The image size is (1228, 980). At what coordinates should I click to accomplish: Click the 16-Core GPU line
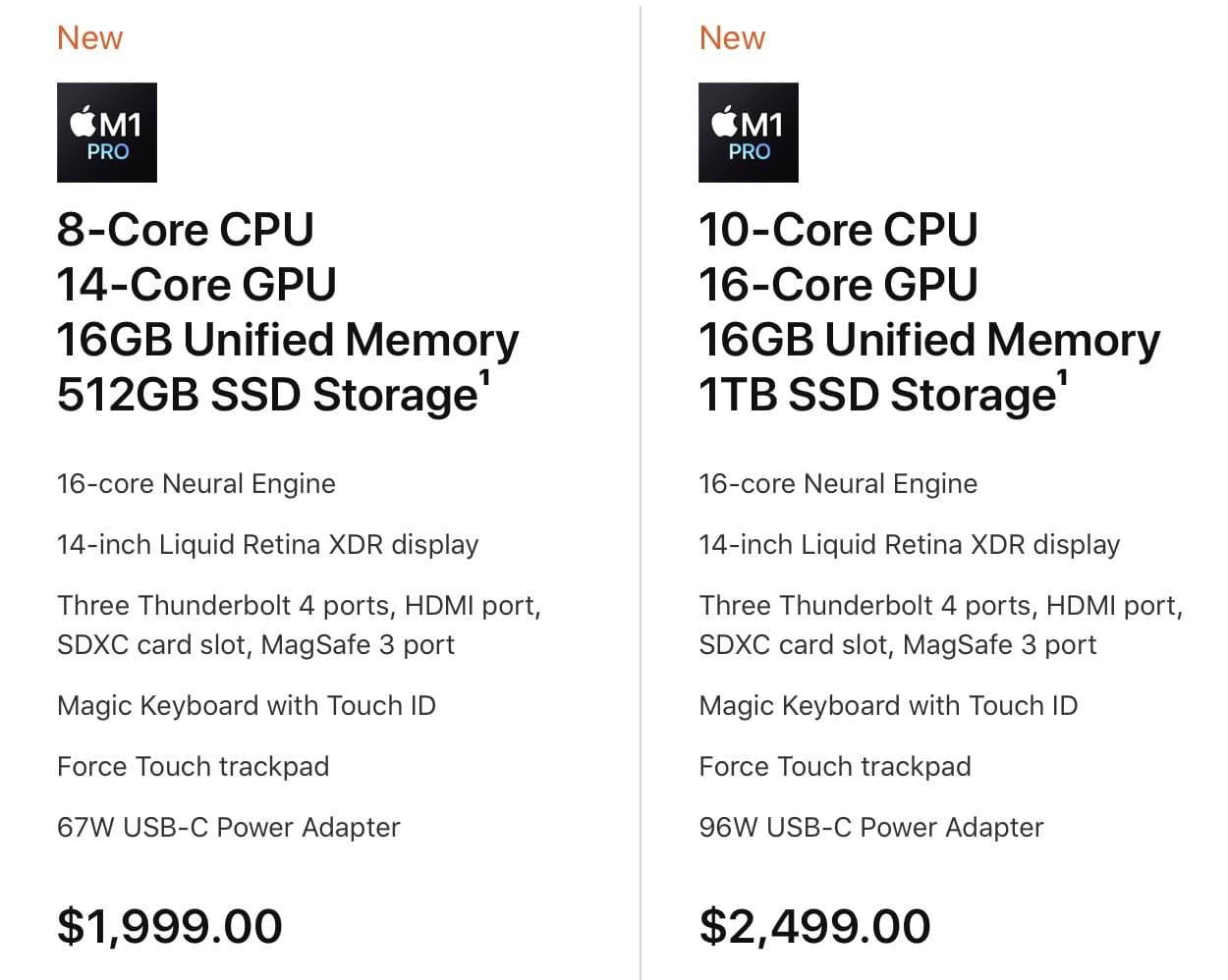(x=838, y=285)
